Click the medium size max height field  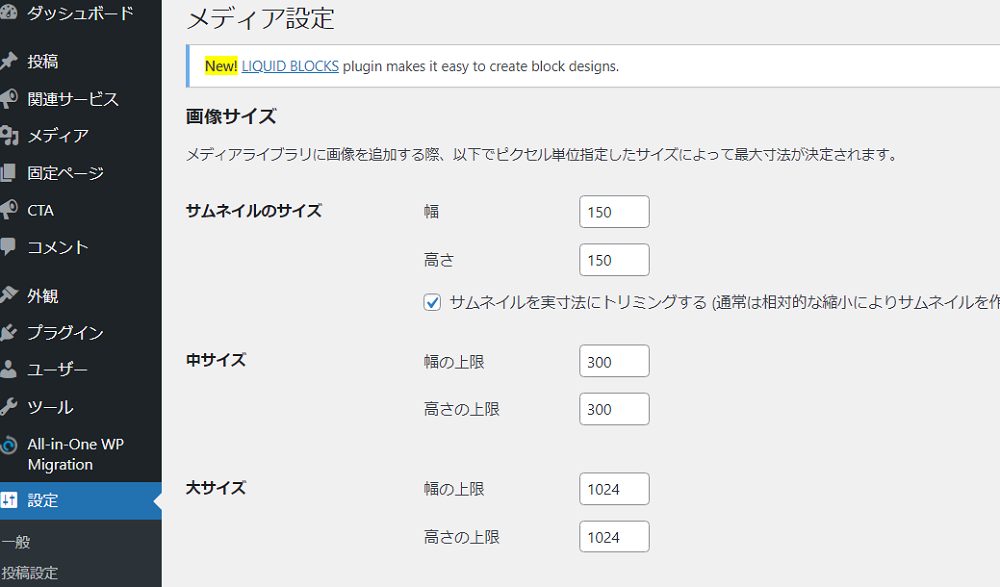614,409
